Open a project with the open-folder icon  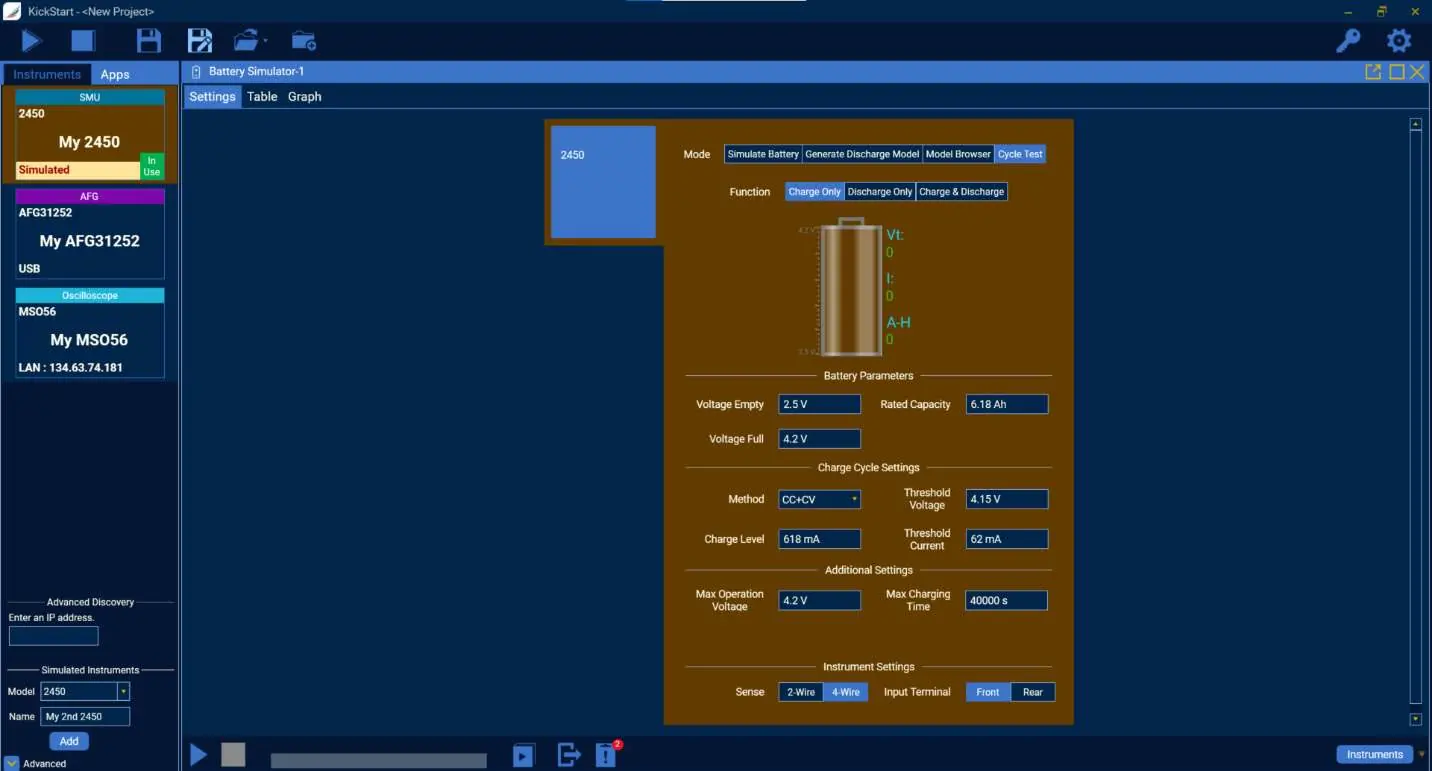pos(246,41)
